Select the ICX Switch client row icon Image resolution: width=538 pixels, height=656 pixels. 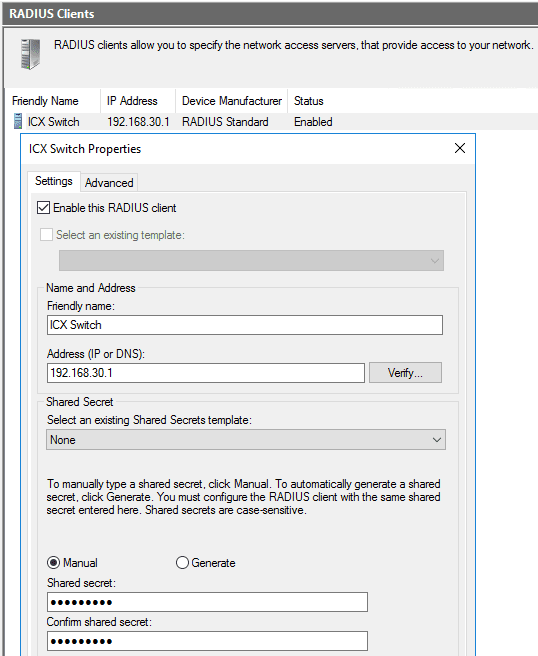click(x=18, y=121)
